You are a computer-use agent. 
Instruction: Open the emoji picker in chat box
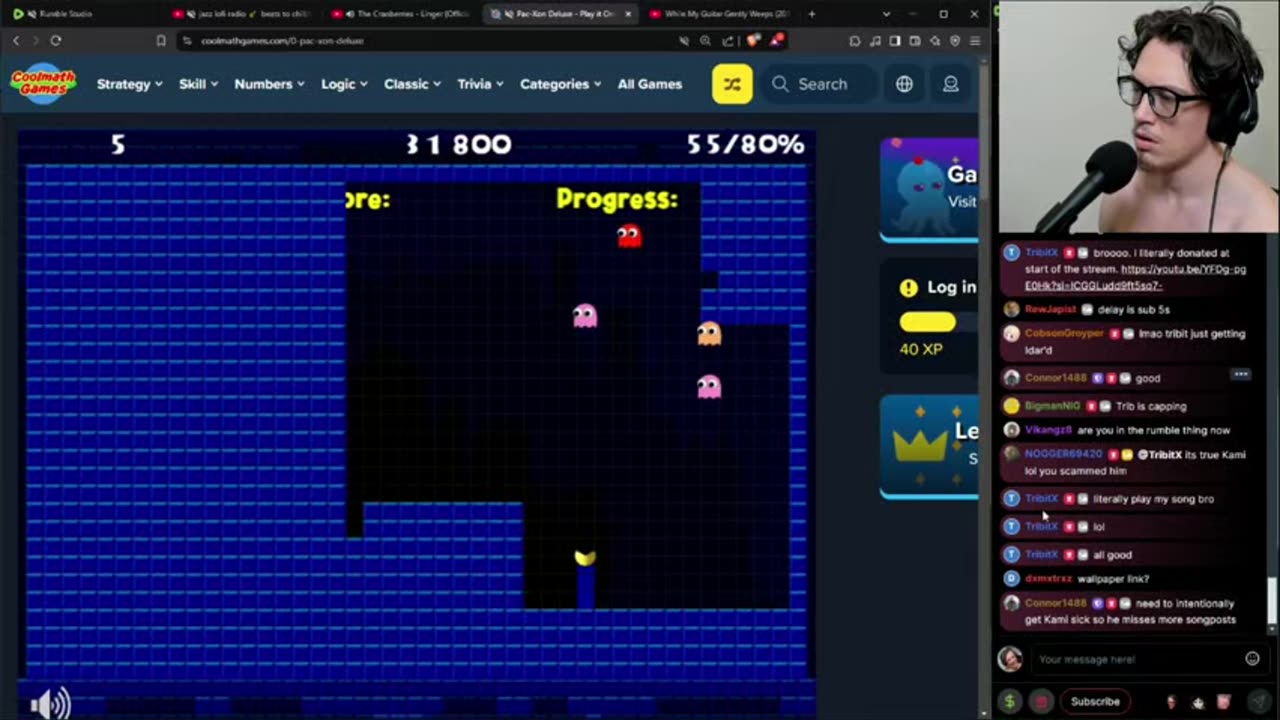pos(1252,659)
